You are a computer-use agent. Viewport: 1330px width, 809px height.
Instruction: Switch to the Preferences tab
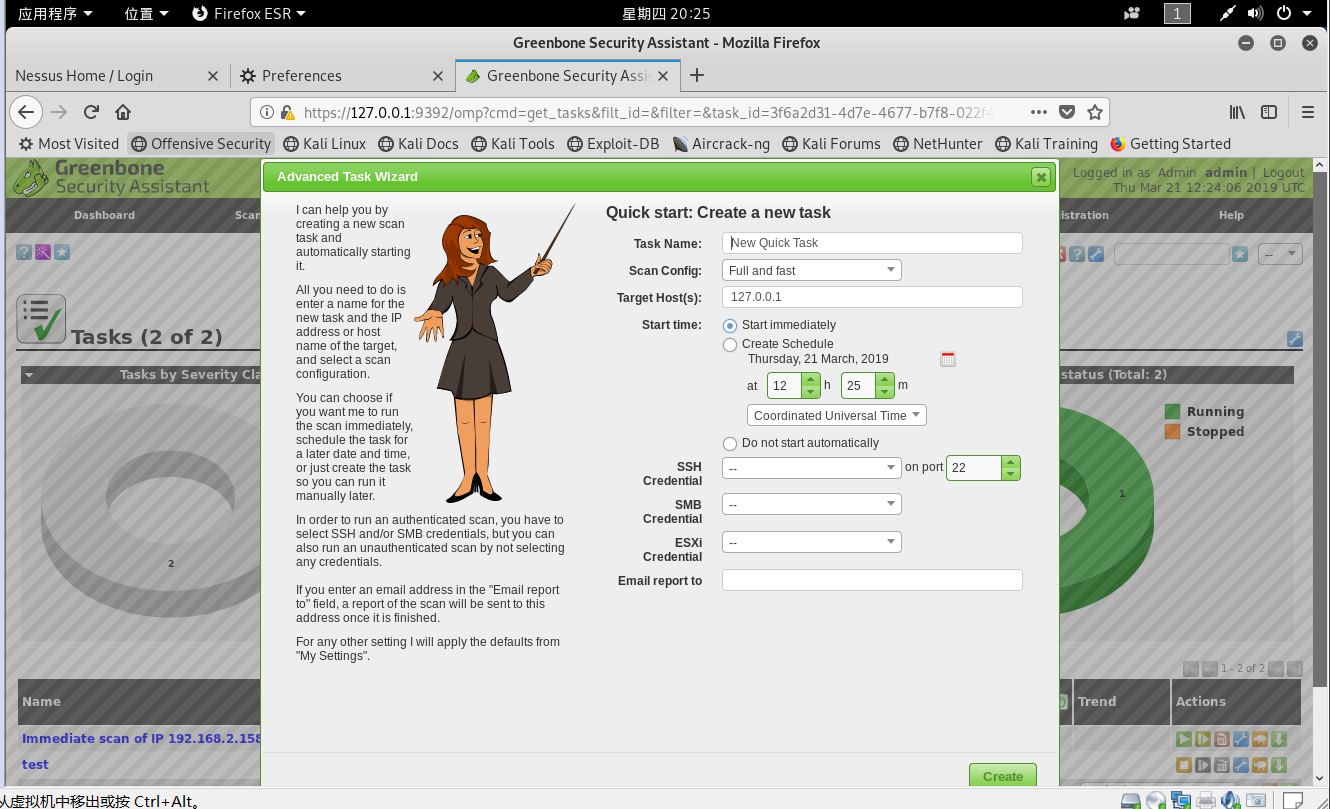pos(342,76)
